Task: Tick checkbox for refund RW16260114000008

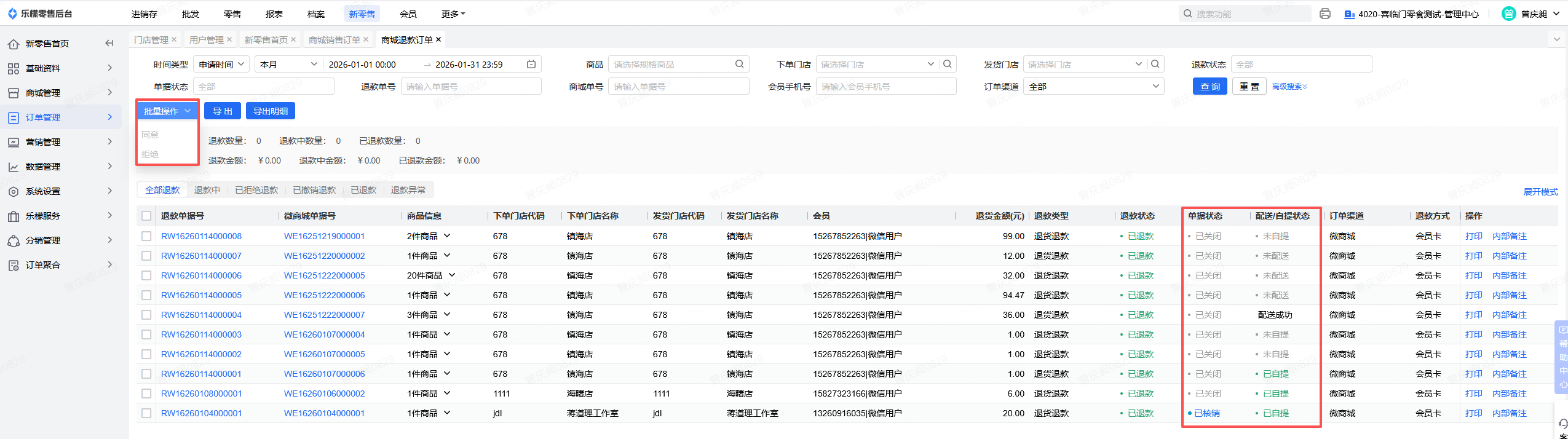Action: [146, 236]
